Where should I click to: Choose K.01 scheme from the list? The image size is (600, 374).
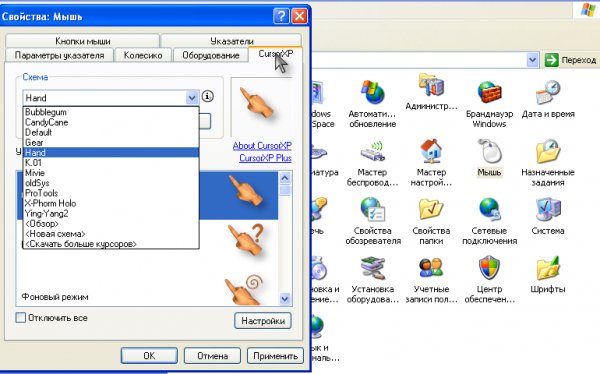tap(111, 163)
